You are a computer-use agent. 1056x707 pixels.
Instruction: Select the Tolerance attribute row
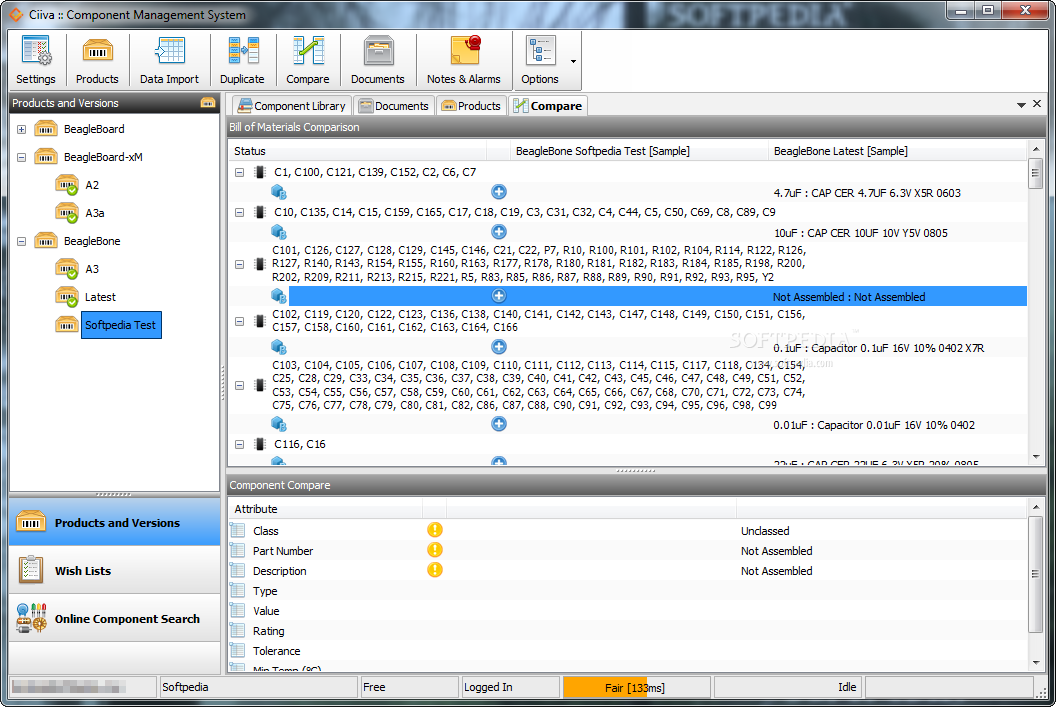[x=628, y=651]
